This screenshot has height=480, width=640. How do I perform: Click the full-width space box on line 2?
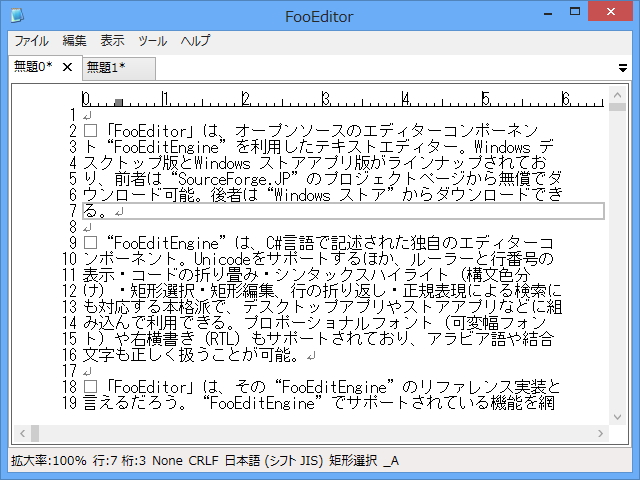(x=90, y=131)
